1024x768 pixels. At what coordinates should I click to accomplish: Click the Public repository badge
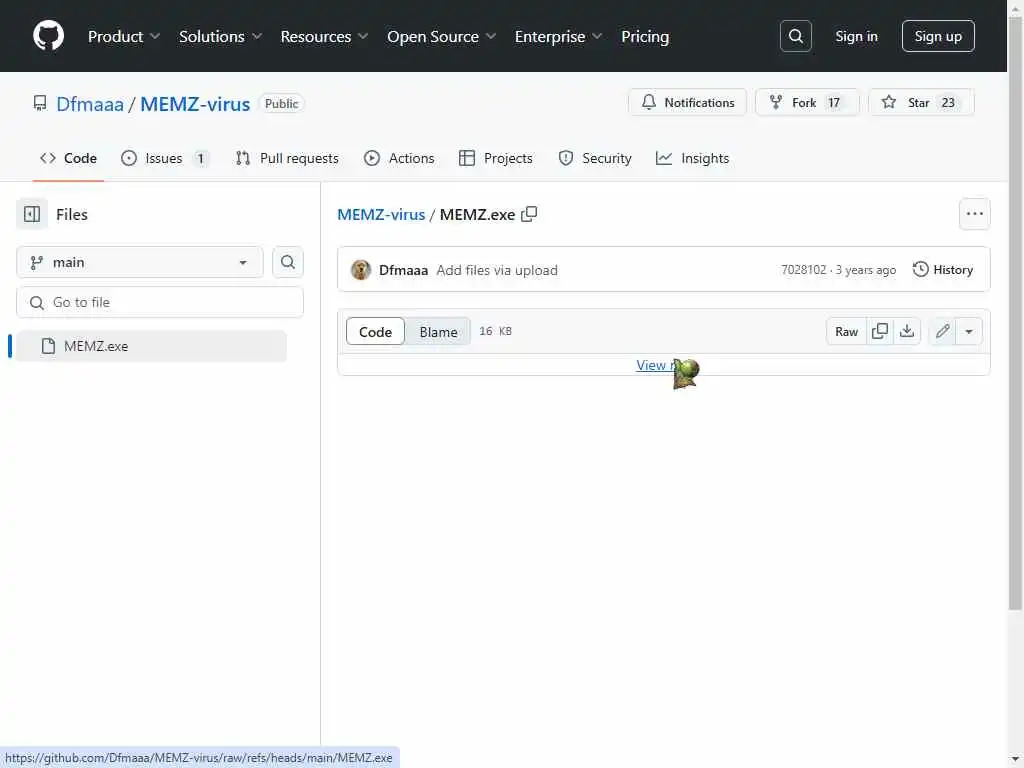tap(281, 104)
